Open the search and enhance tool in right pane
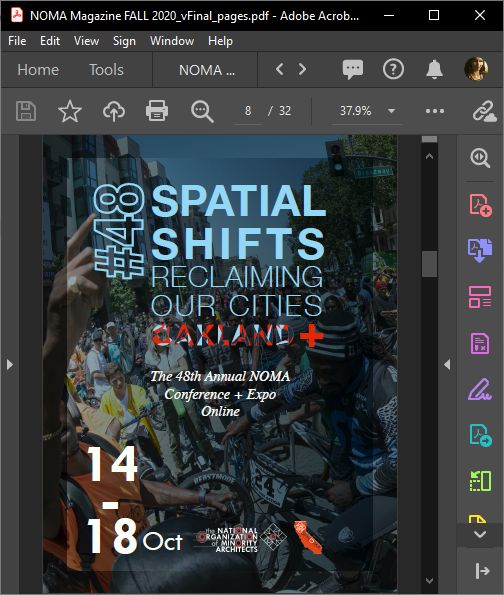Screen dimensions: 504x595 (x=480, y=158)
